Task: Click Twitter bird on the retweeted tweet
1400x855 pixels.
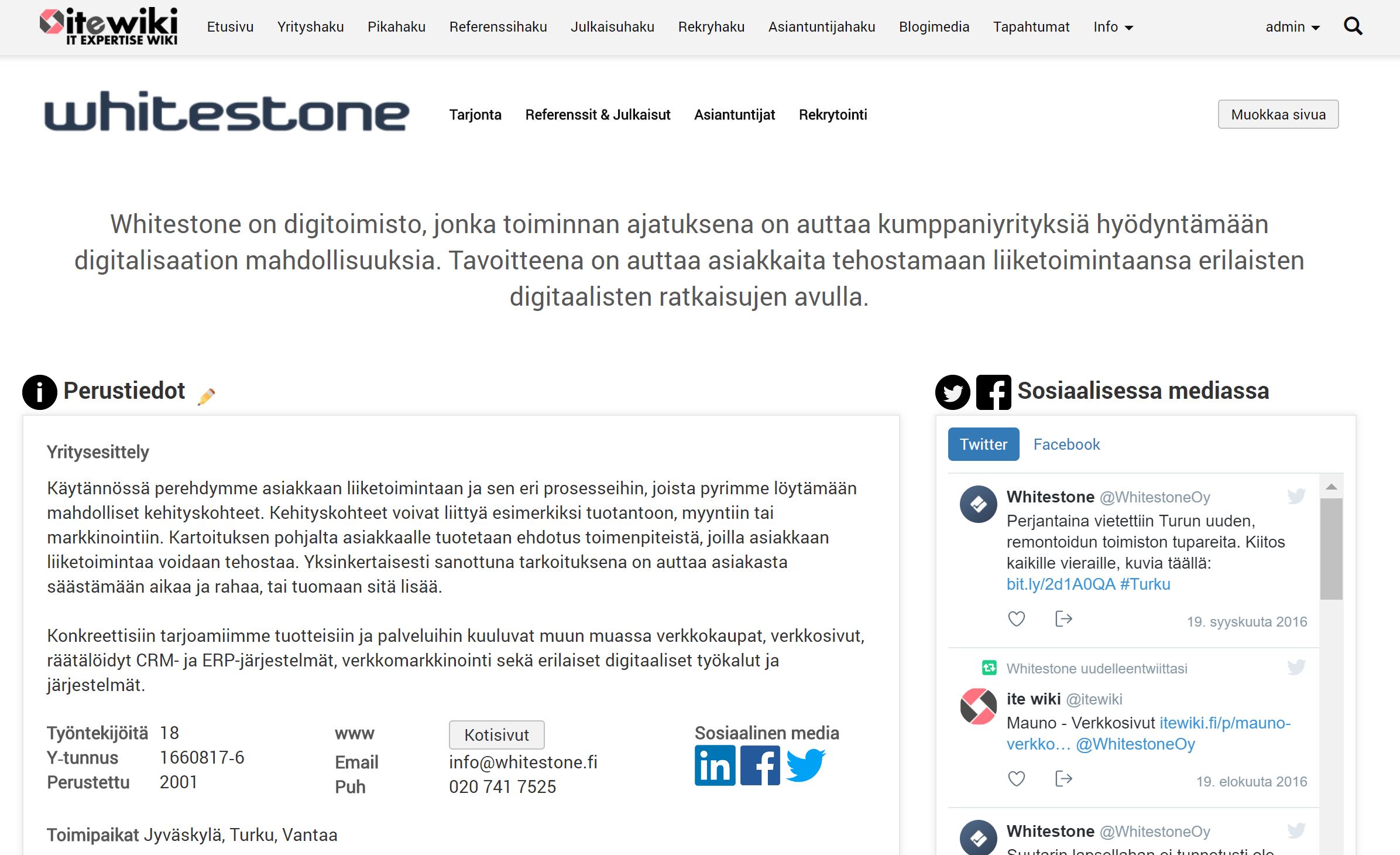Action: (x=1296, y=667)
